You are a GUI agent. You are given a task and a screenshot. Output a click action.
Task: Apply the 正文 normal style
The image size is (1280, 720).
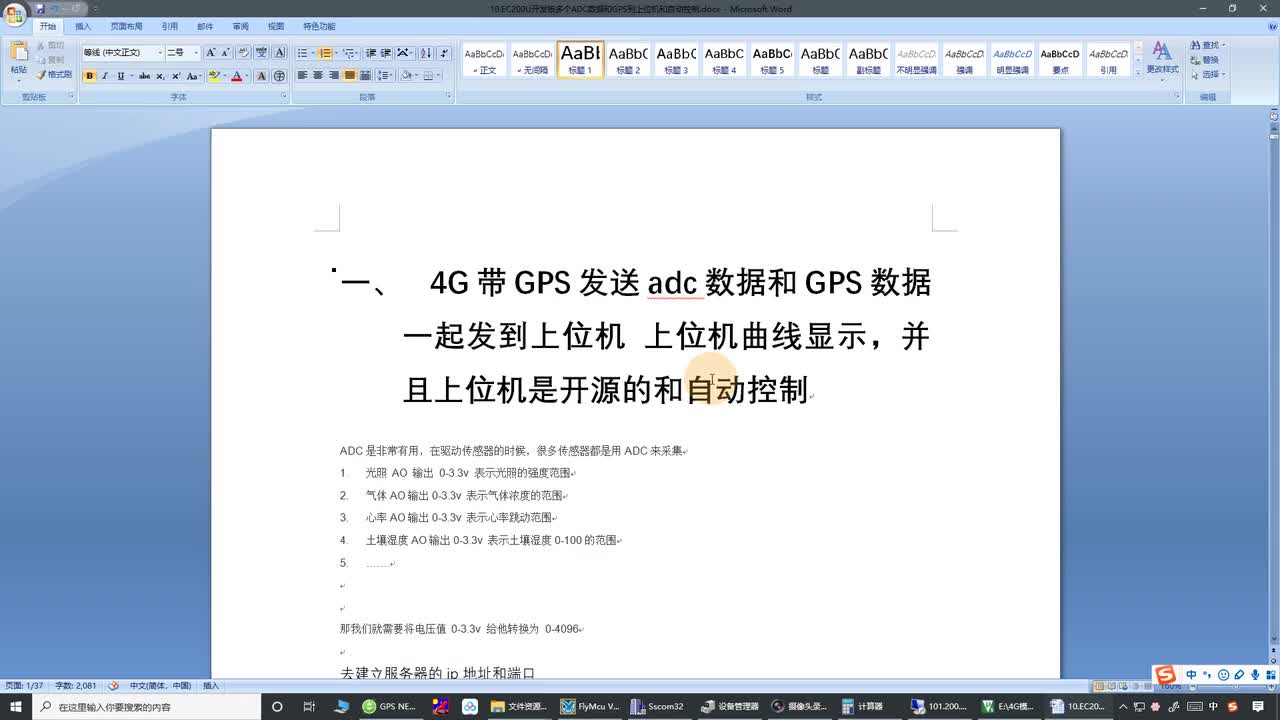click(484, 60)
